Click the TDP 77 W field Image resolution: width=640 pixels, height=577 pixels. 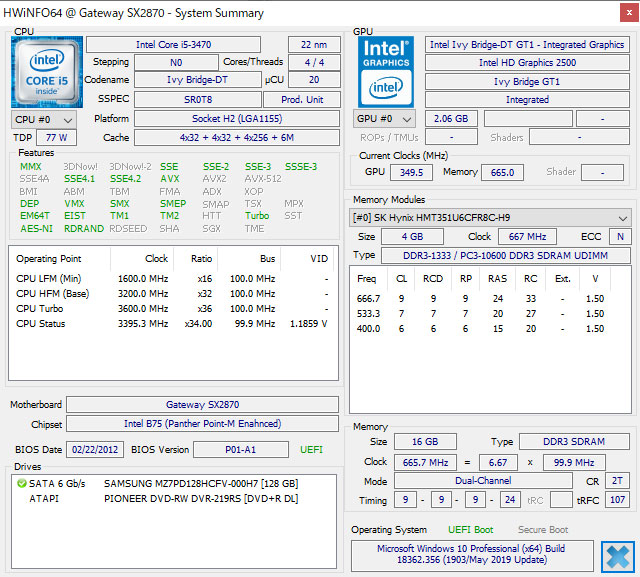(x=56, y=138)
